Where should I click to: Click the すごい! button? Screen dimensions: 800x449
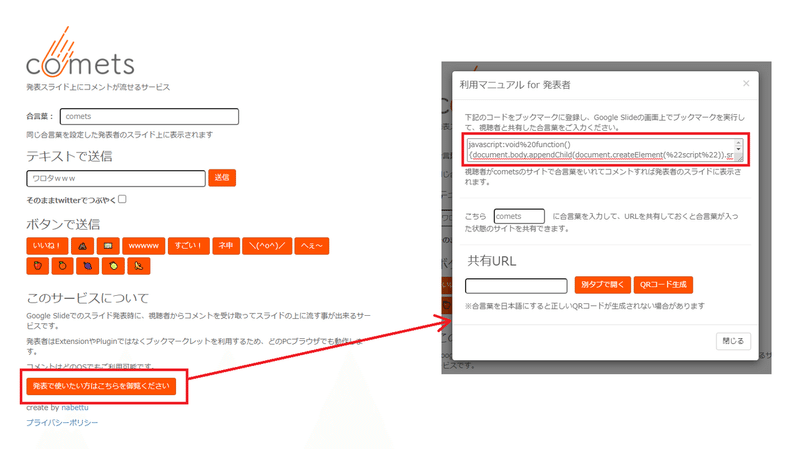click(x=188, y=246)
